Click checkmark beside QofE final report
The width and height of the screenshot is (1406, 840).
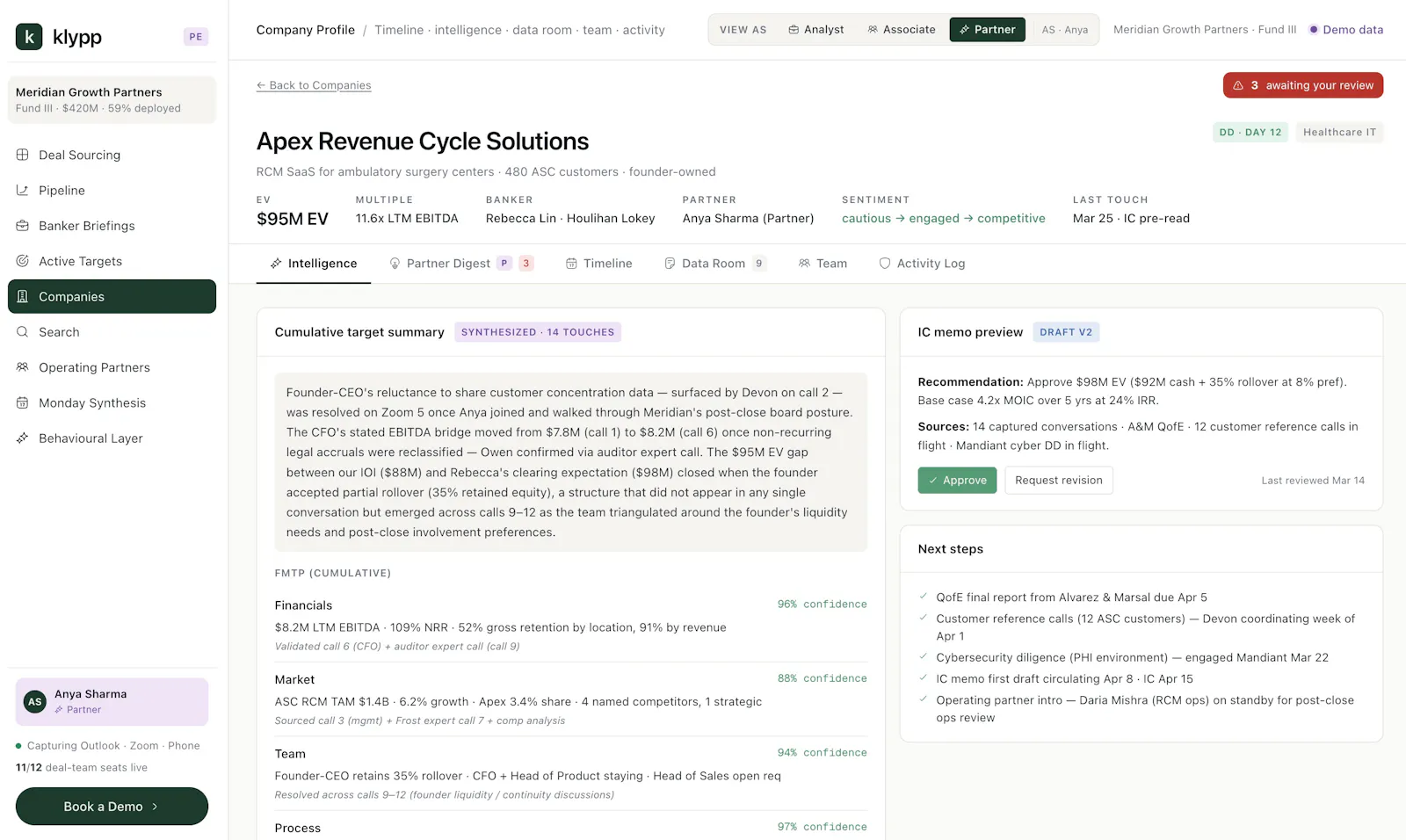[x=924, y=597]
